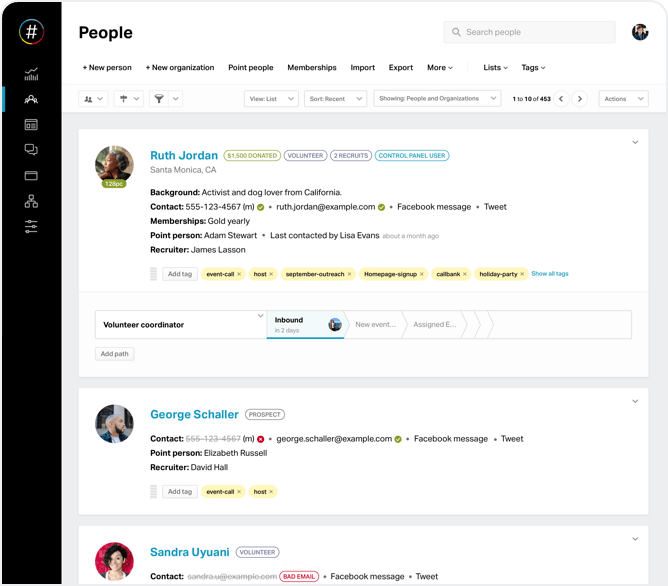Remove the holiday-party tag

click(522, 274)
